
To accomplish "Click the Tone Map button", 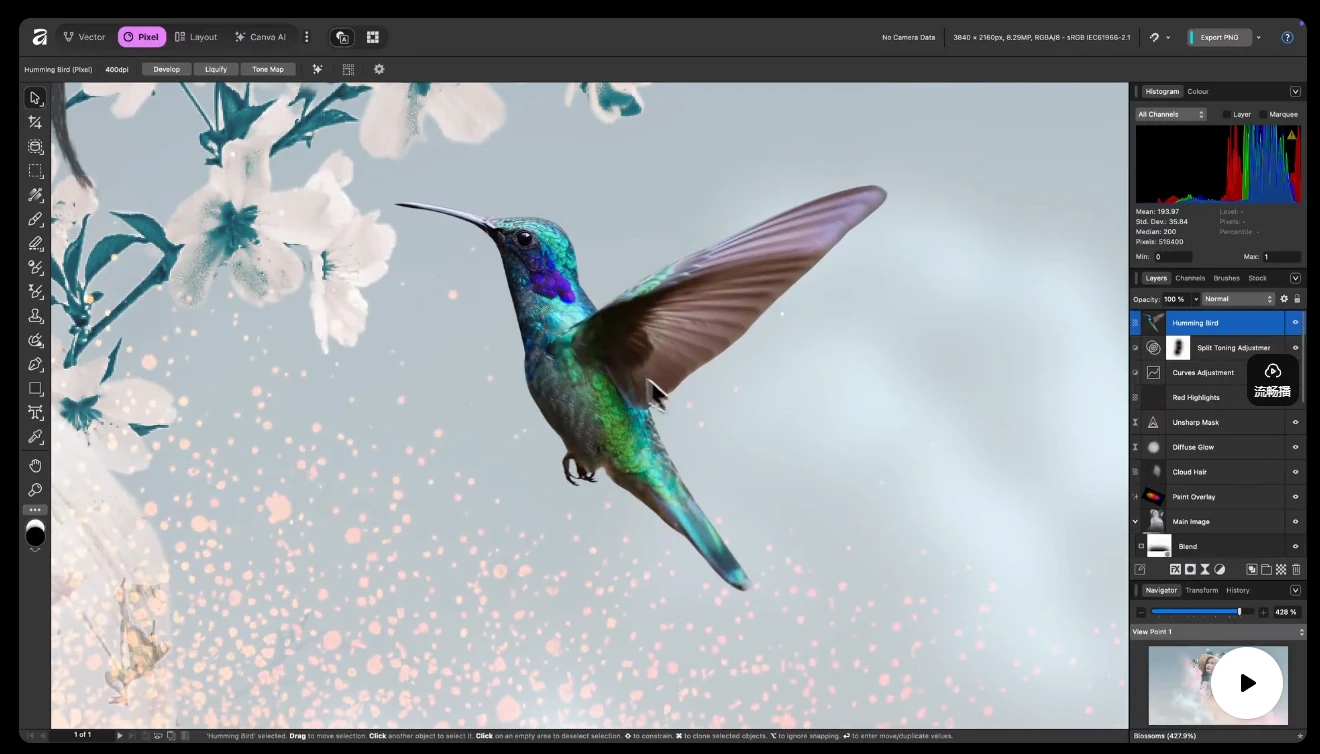I will coord(268,69).
